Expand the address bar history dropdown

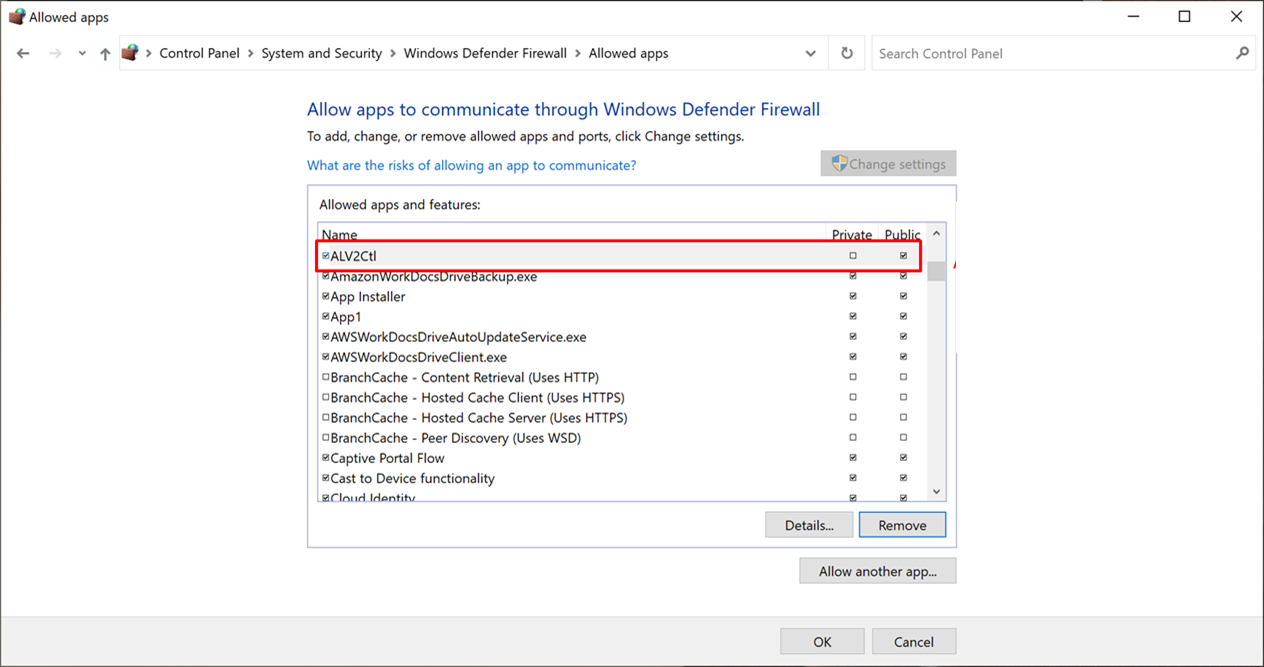tap(810, 54)
